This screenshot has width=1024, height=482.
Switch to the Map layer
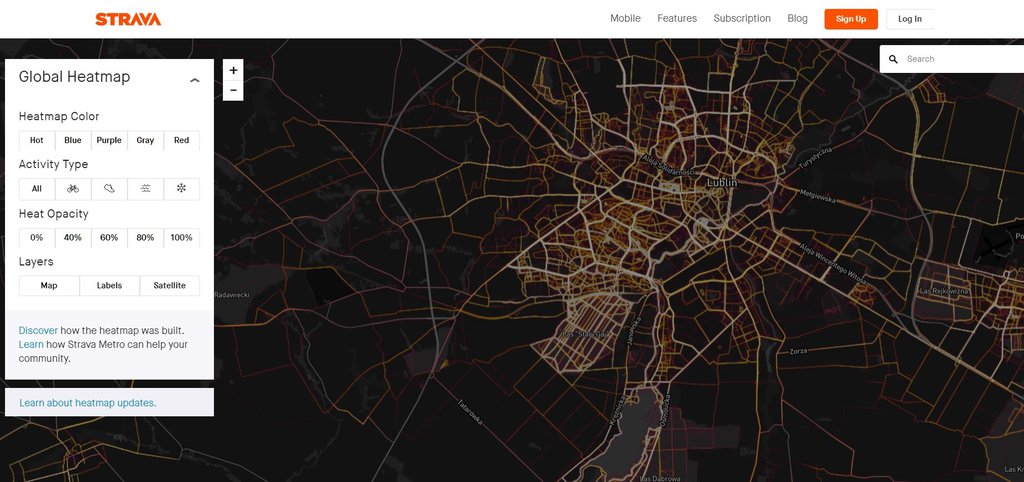click(x=49, y=285)
